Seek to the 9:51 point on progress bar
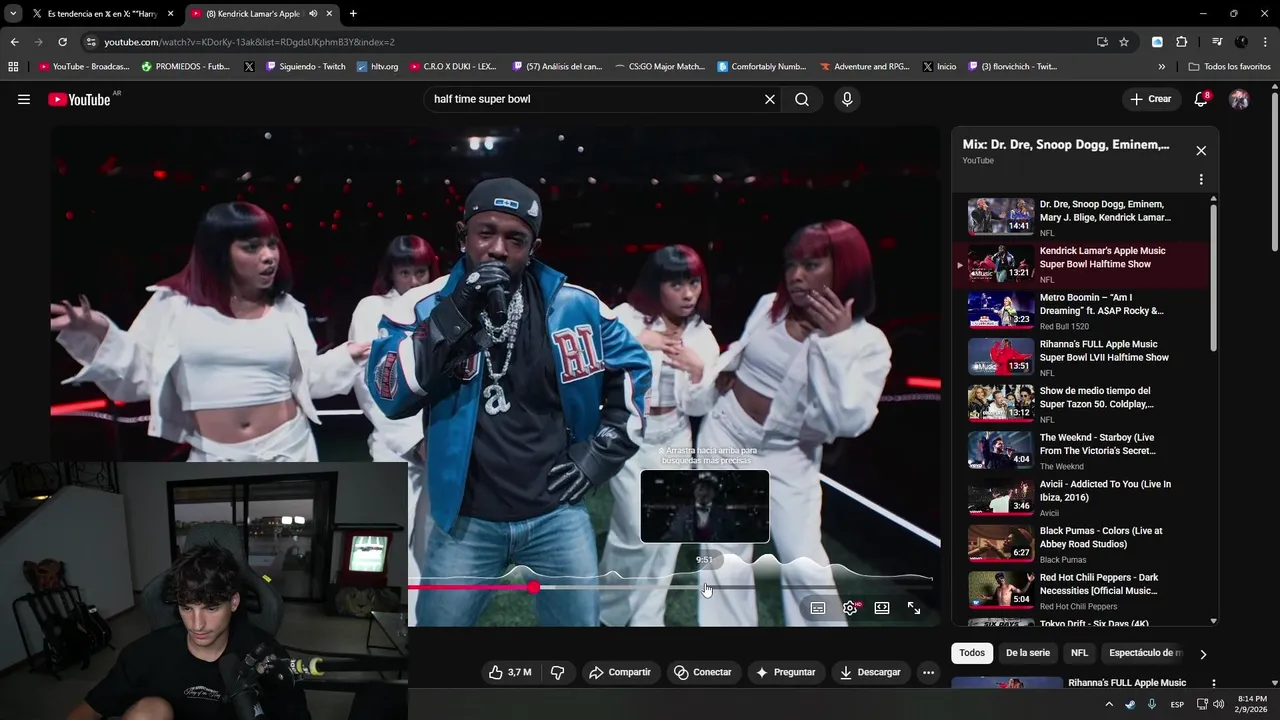 (x=705, y=588)
